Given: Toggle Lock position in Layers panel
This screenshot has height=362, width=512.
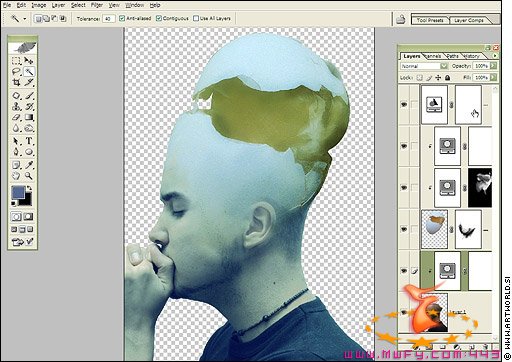Looking at the screenshot, I should coord(438,78).
